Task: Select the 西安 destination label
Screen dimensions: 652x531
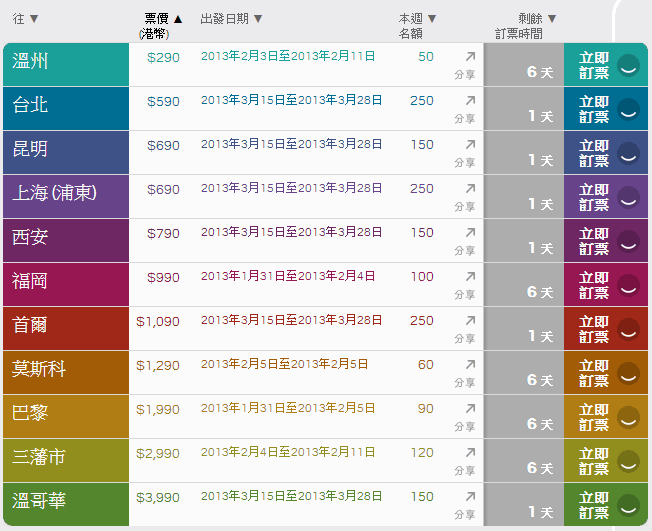Action: (x=30, y=237)
